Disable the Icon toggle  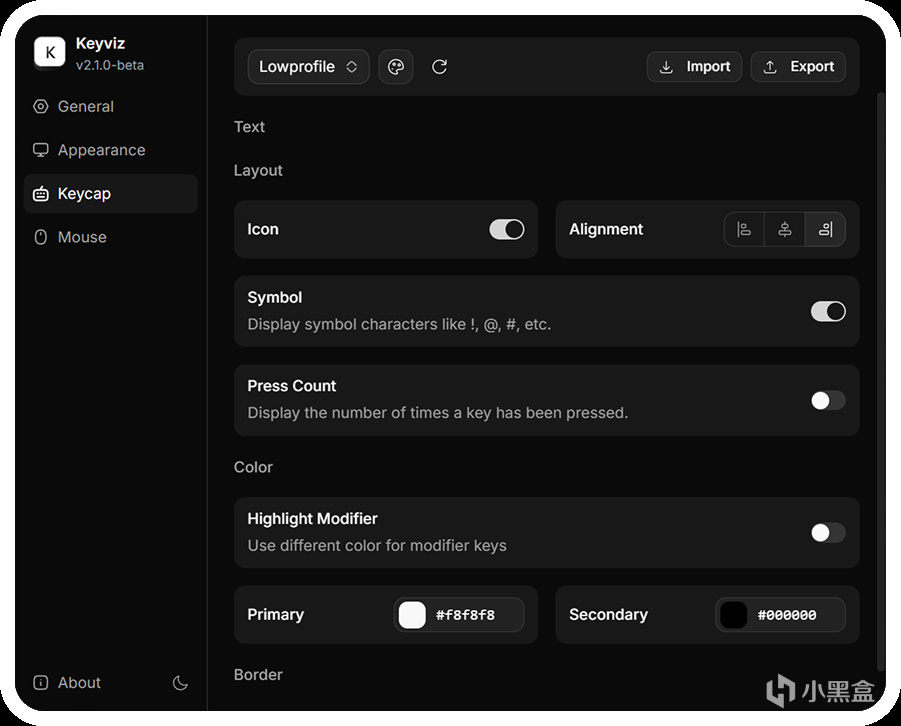(x=506, y=229)
